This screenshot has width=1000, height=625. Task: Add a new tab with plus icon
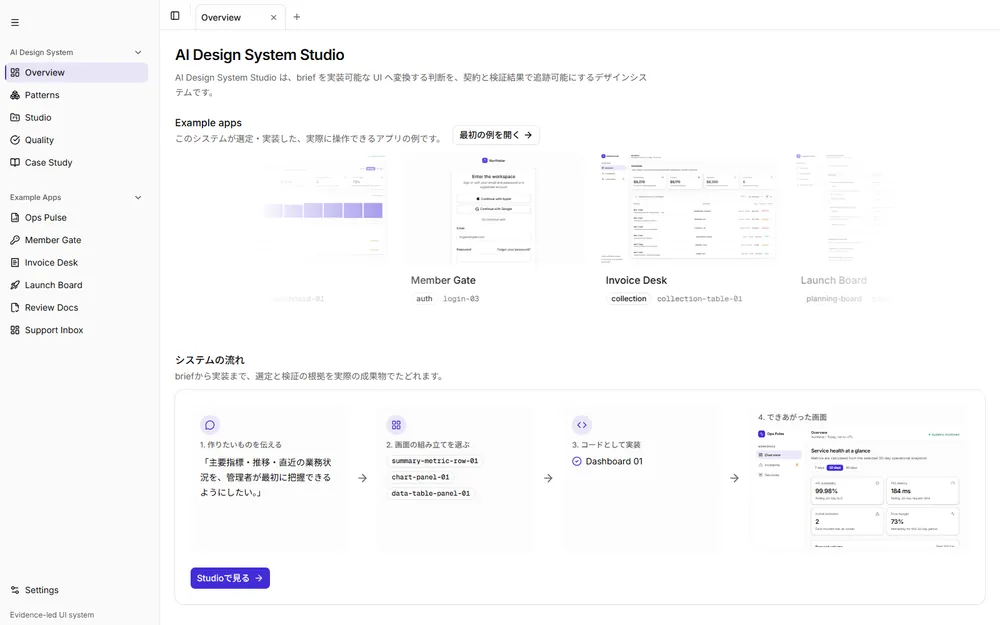[297, 17]
